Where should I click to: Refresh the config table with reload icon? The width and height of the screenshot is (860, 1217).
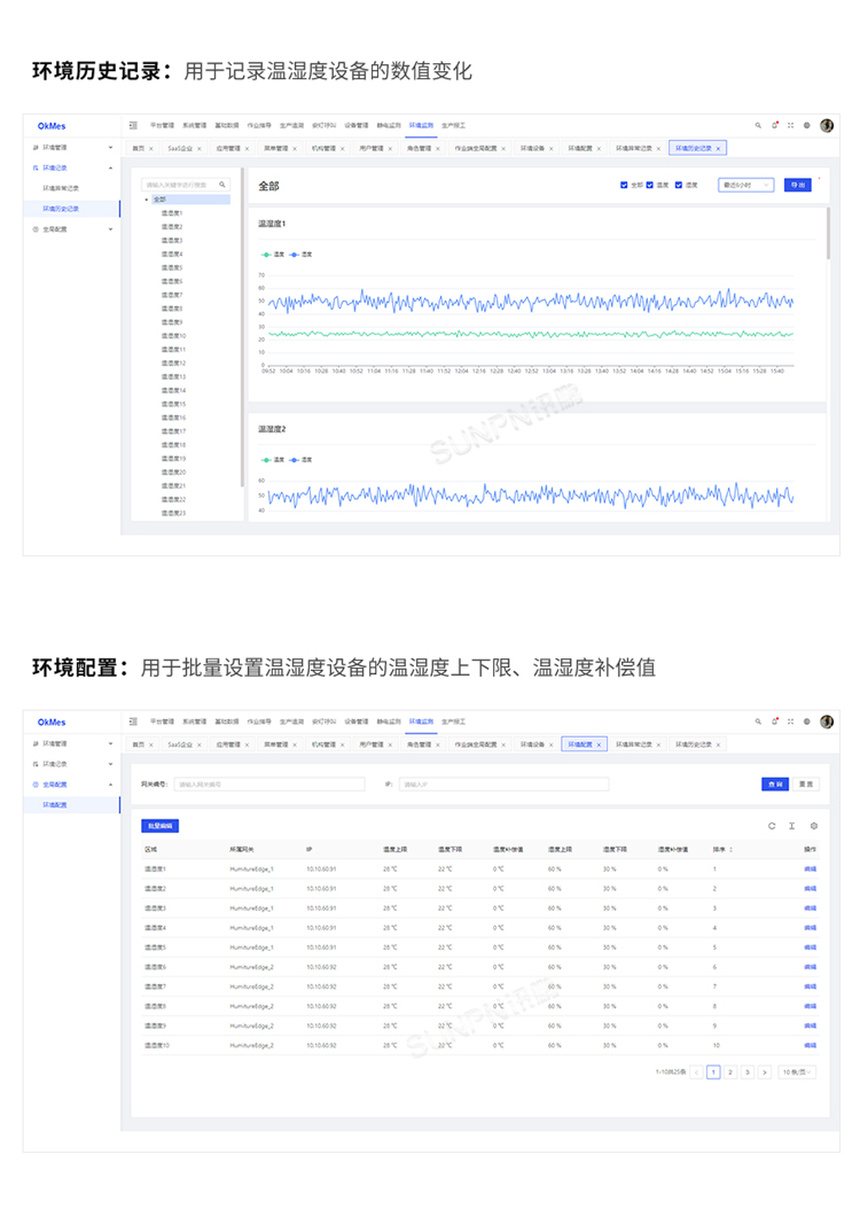[772, 826]
